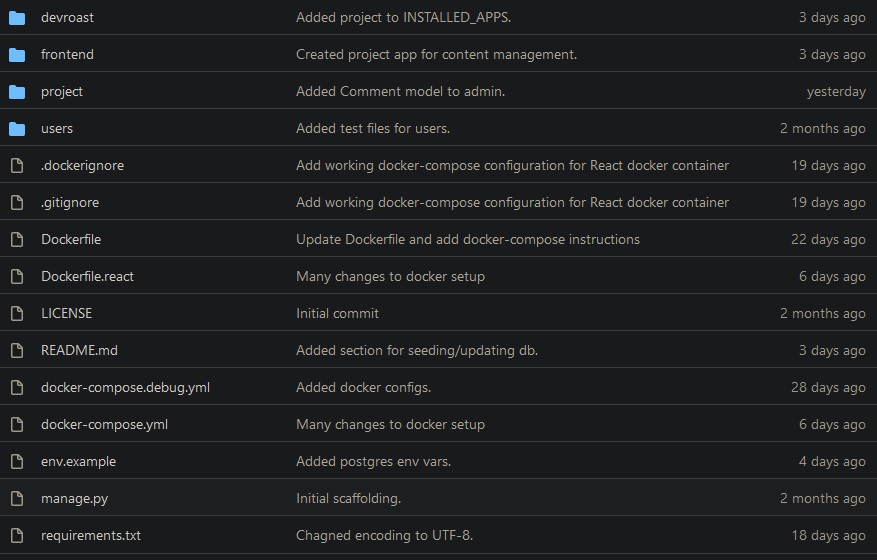The height and width of the screenshot is (560, 877).
Task: Click the LICENSE file icon
Action: [x=17, y=314]
